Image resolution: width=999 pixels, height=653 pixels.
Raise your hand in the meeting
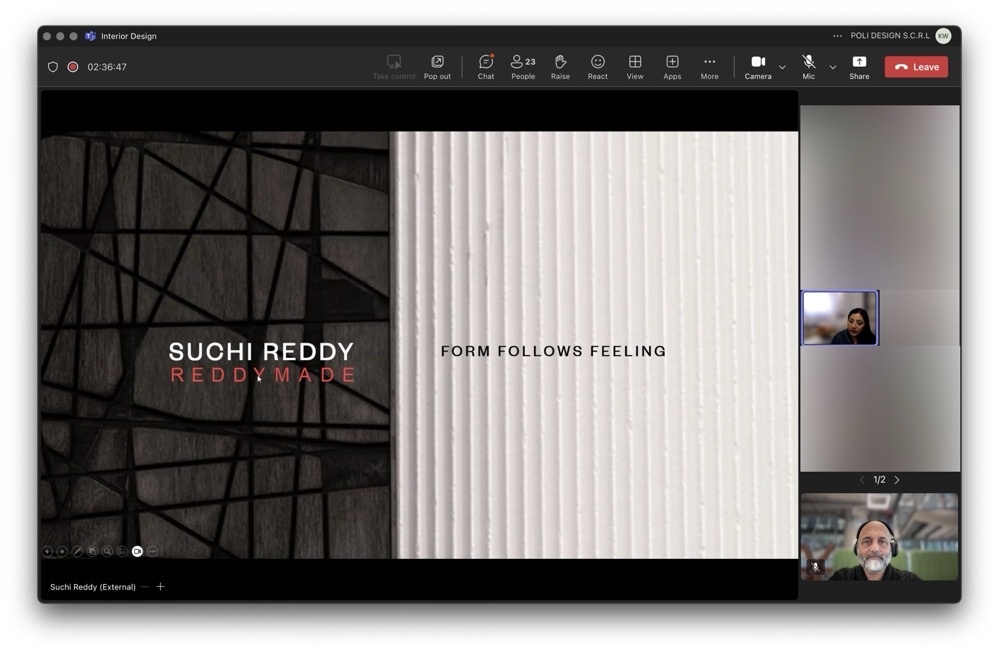[x=560, y=67]
